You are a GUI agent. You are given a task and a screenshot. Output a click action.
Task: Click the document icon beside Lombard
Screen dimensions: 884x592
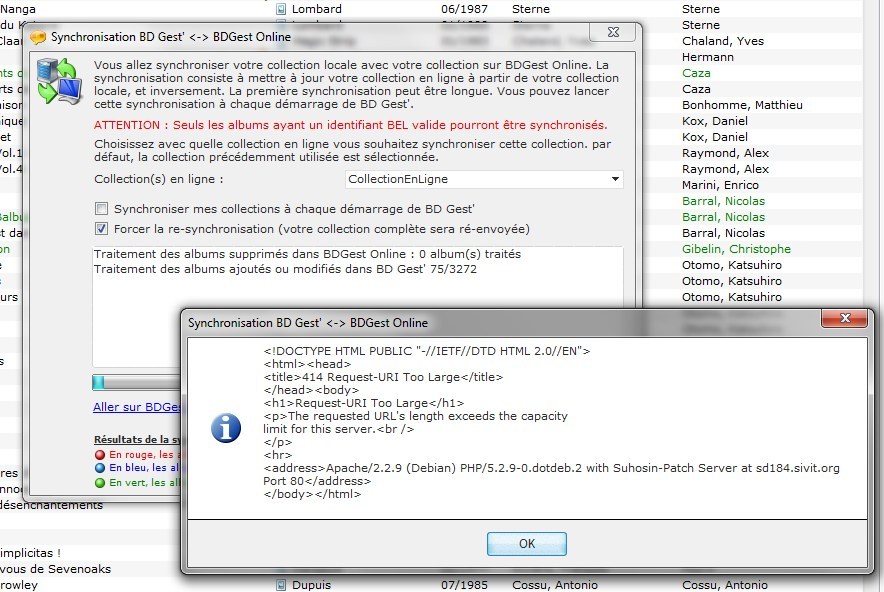(x=282, y=9)
